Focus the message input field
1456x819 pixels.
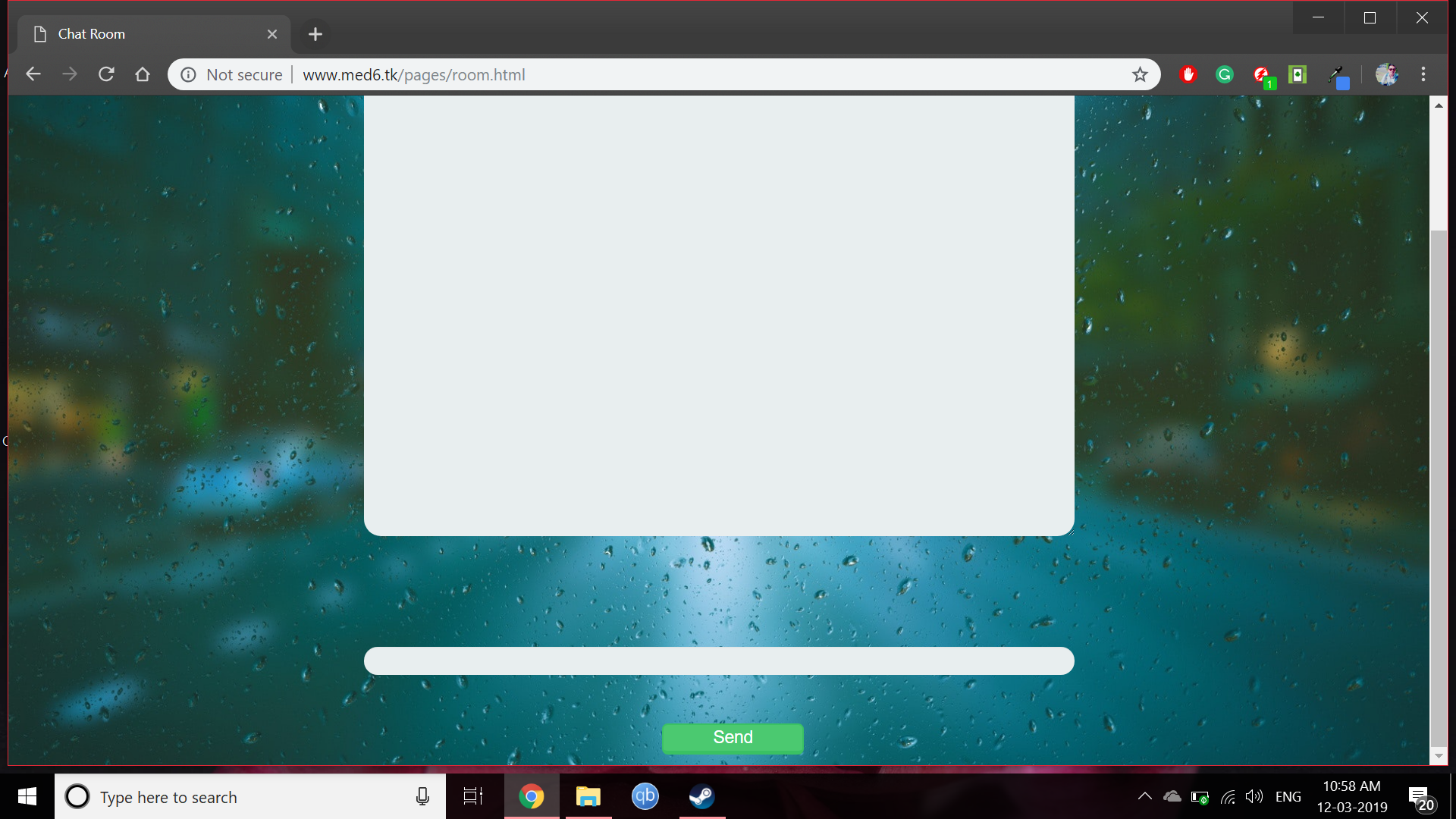coord(718,661)
